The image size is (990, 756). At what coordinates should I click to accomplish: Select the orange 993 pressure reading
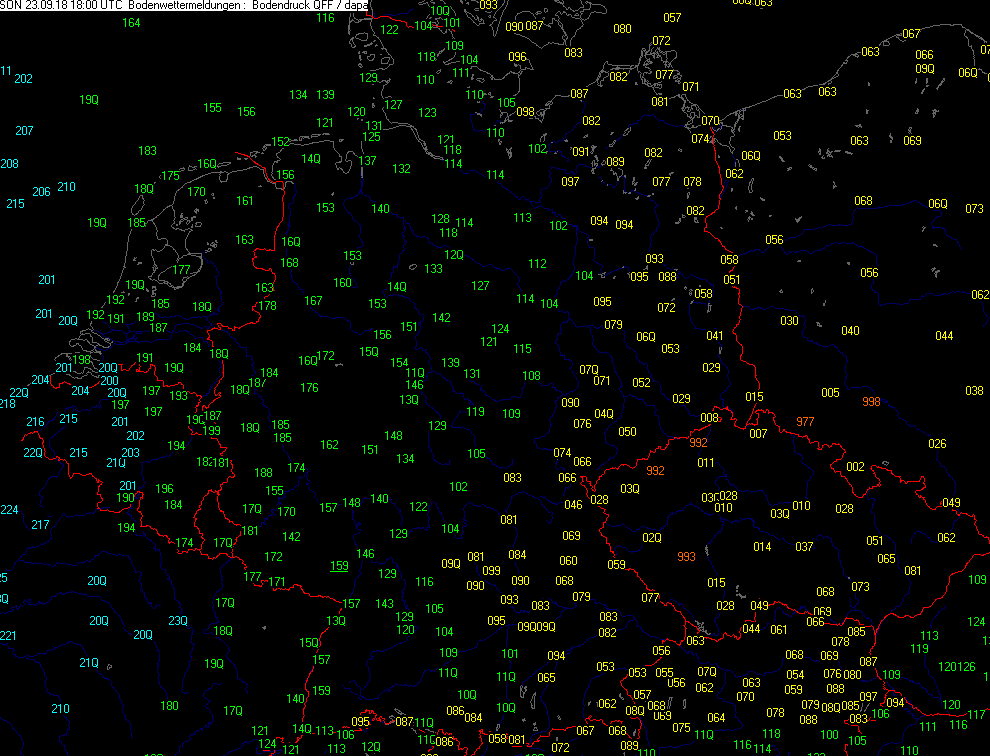tap(686, 557)
